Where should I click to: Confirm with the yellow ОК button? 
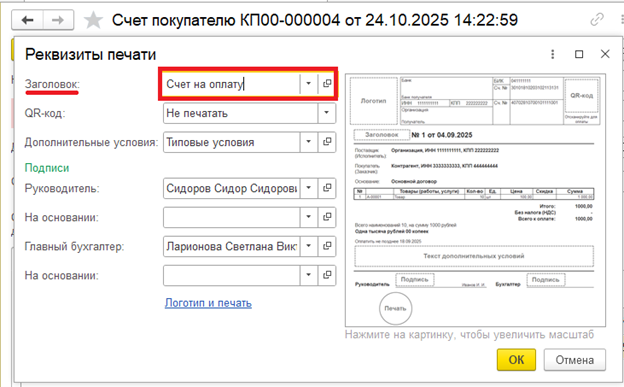click(x=516, y=360)
